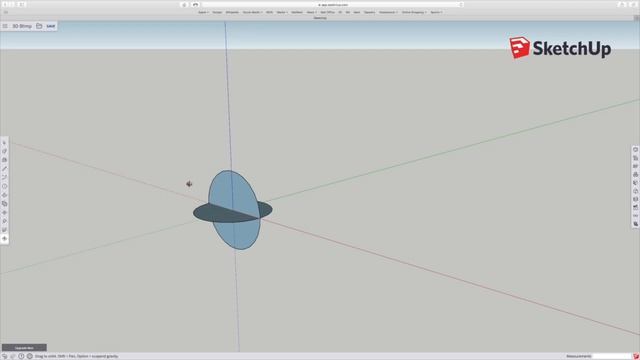
Task: Select the Arc tool
Action: click(4, 178)
